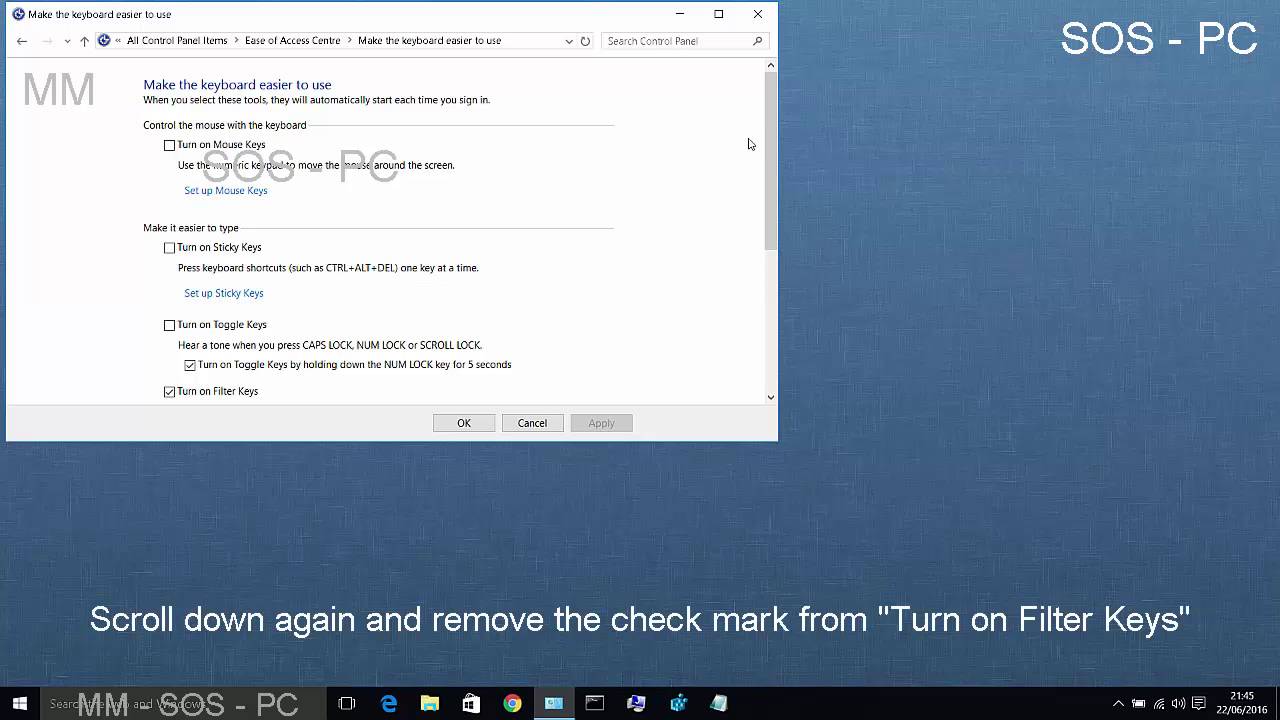1280x720 pixels.
Task: Open Action Centre notifications icon
Action: tap(1199, 704)
